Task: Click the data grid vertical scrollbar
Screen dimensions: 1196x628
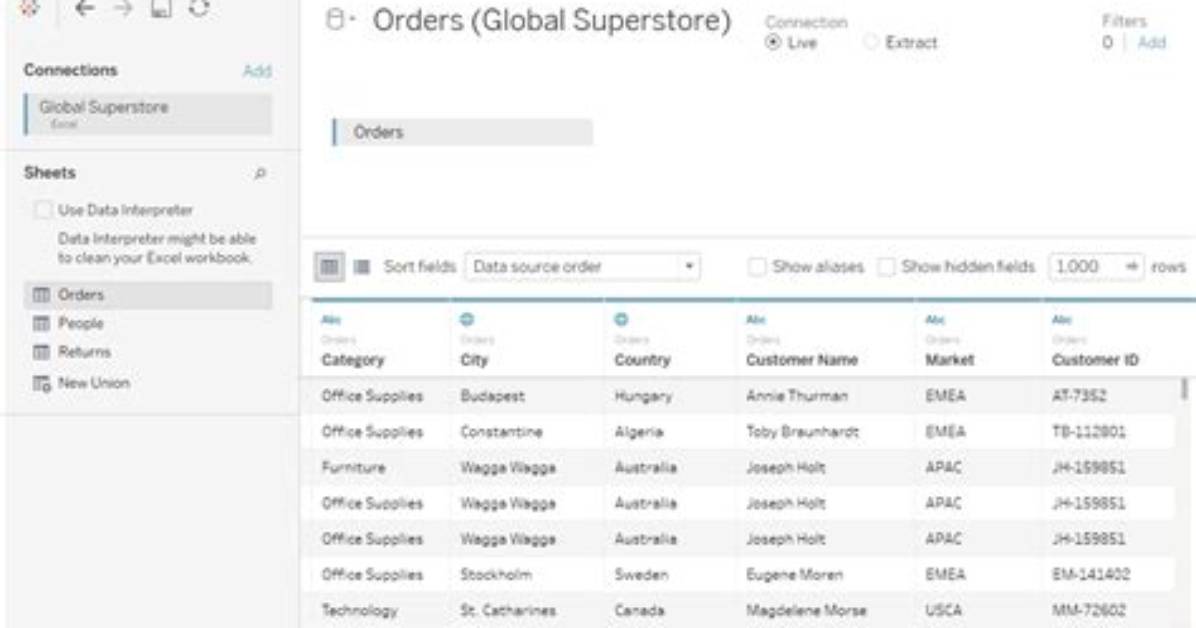Action: pyautogui.click(x=1184, y=389)
